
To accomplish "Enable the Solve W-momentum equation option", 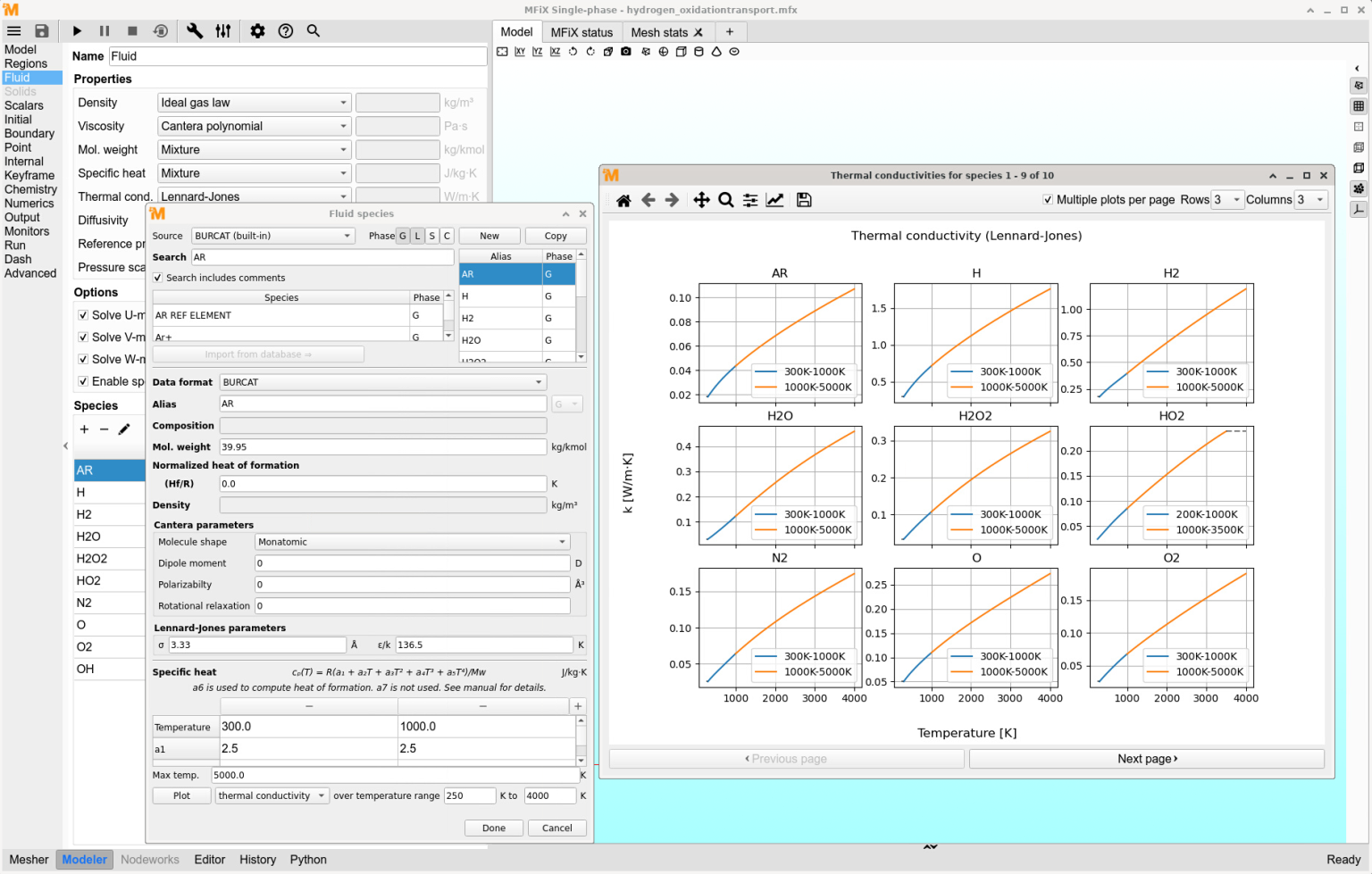I will (83, 359).
